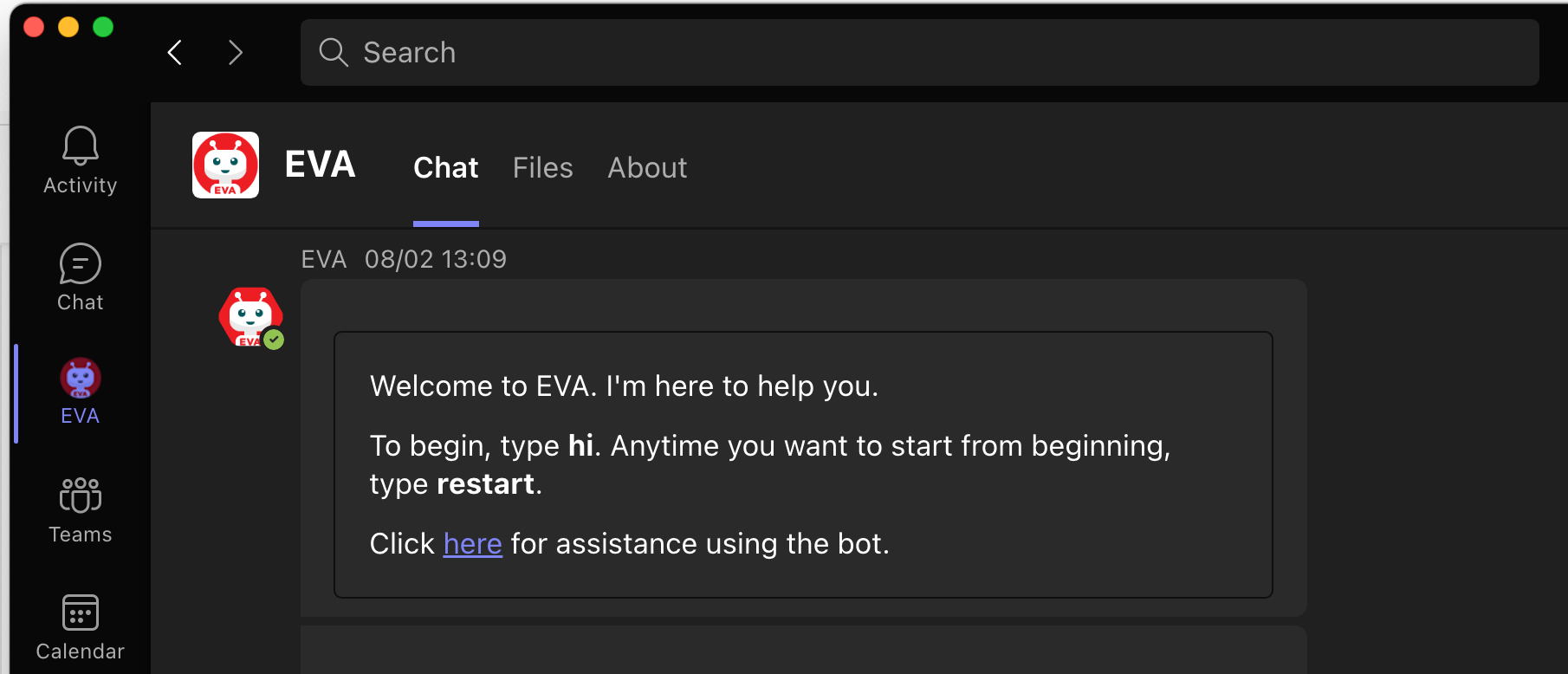Click the EVA sender name above message
1568x674 pixels.
[x=323, y=259]
